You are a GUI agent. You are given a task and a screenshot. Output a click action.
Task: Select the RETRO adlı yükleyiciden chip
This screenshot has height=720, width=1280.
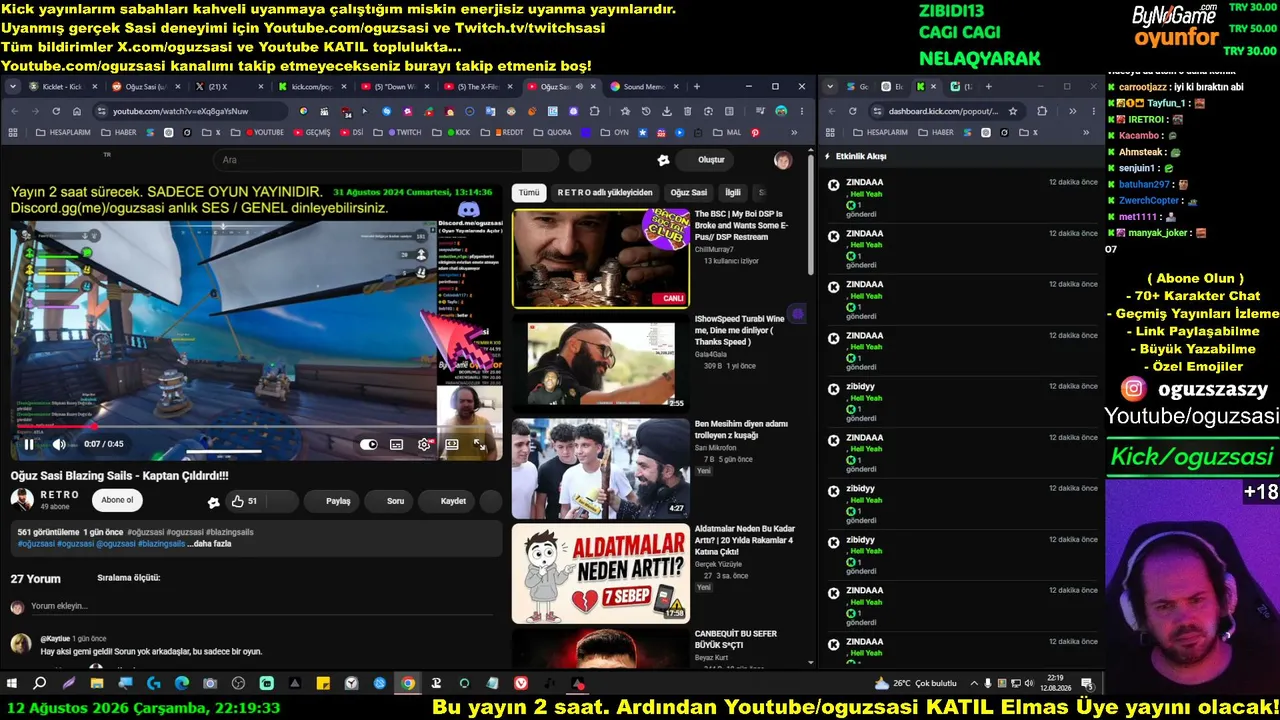[x=605, y=193]
